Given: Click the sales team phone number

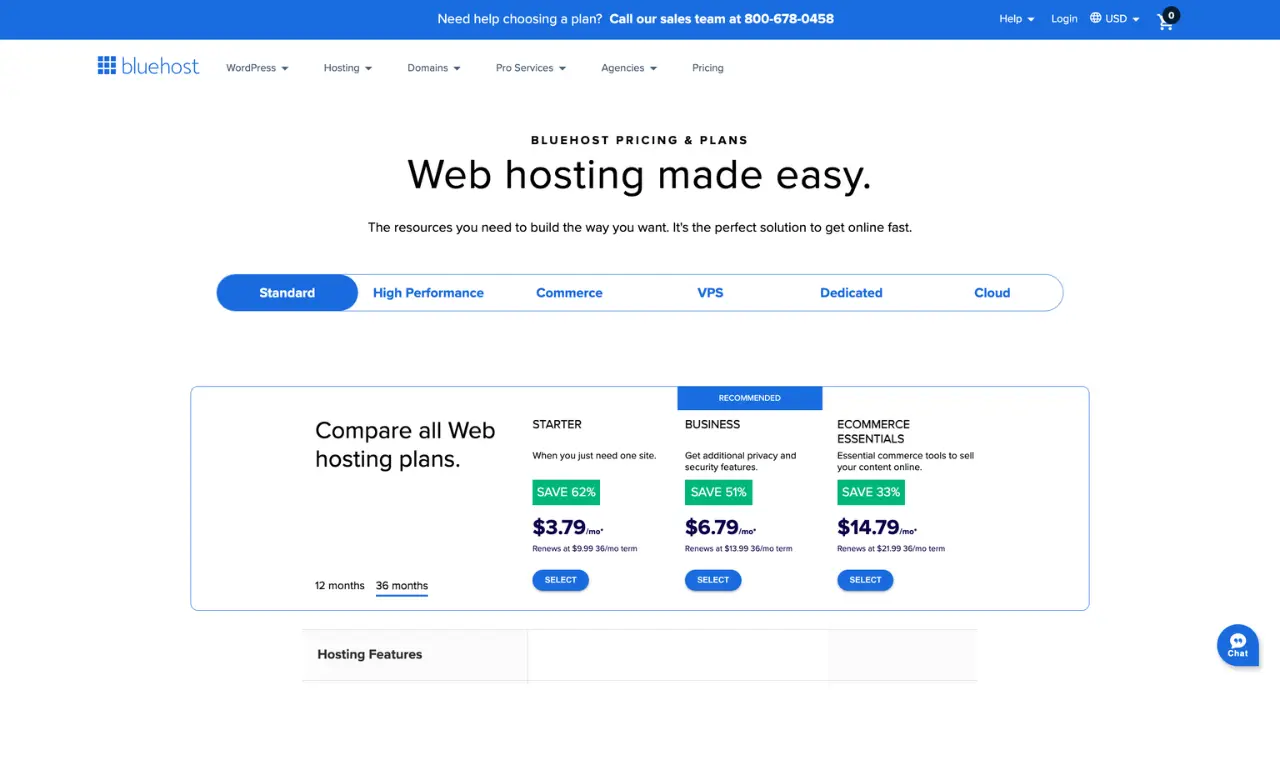Looking at the screenshot, I should [x=789, y=19].
